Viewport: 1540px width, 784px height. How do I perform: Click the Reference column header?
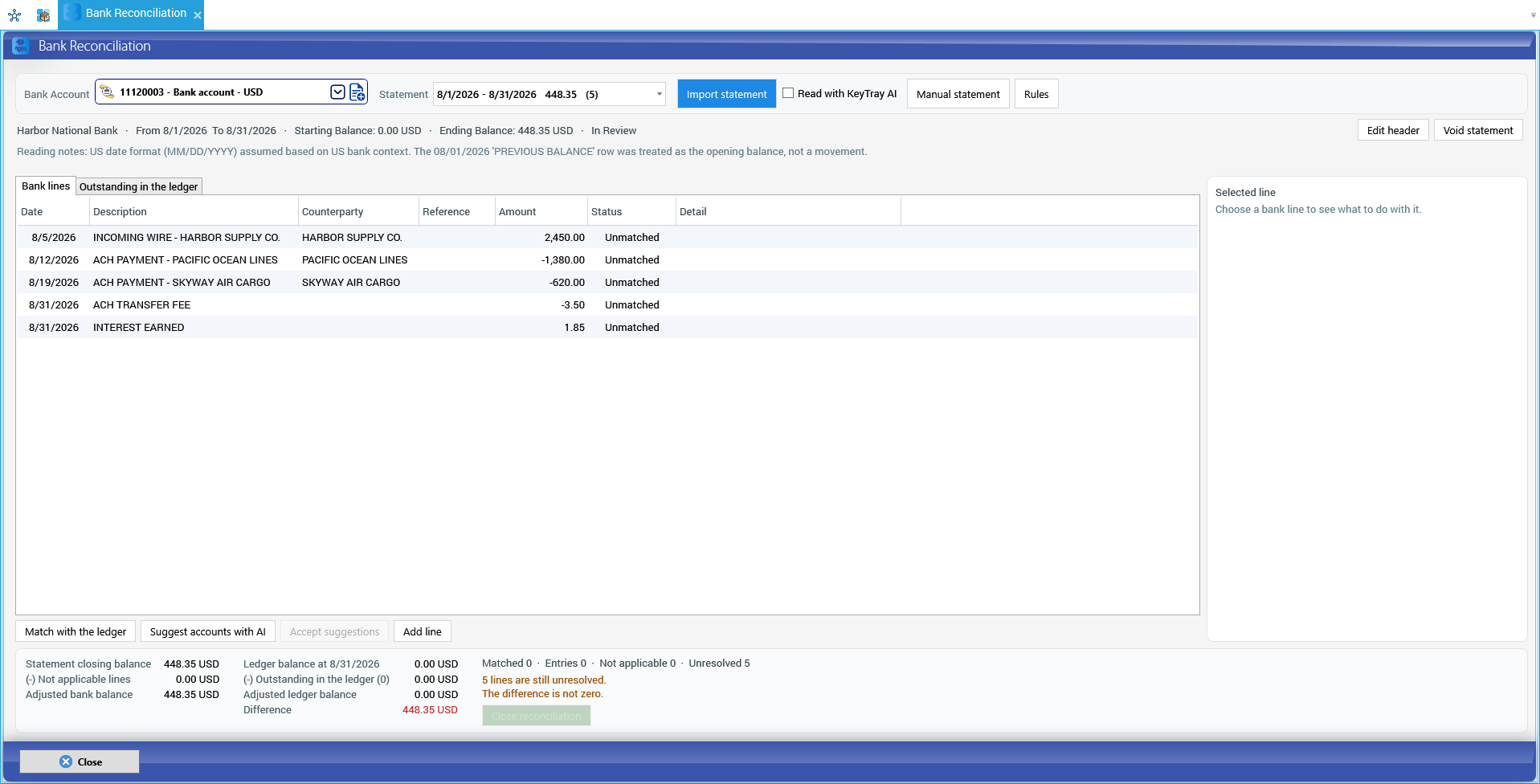tap(456, 211)
